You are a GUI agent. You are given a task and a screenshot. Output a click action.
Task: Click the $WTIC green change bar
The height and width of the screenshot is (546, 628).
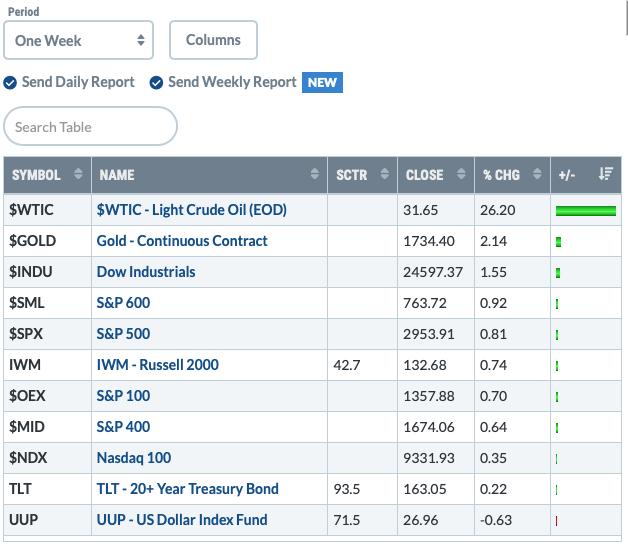pyautogui.click(x=586, y=211)
